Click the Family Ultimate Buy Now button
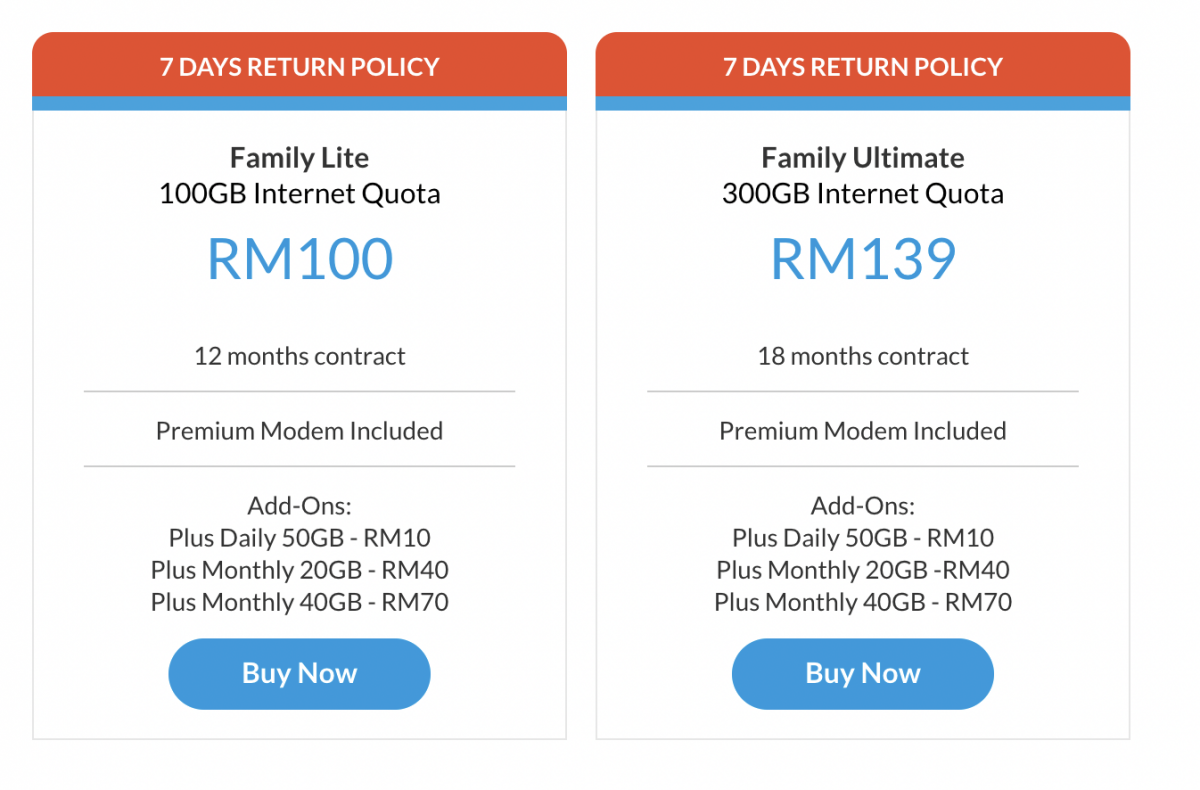This screenshot has width=1200, height=790. [x=862, y=673]
